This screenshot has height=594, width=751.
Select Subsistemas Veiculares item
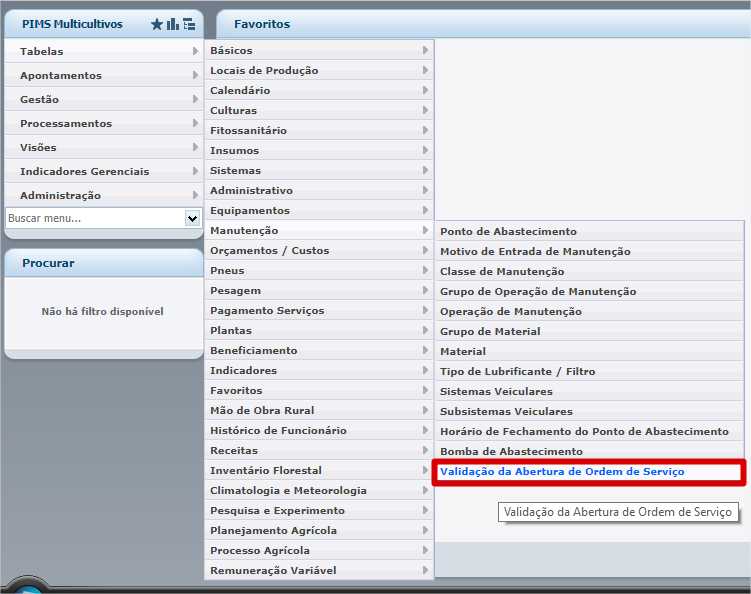click(x=589, y=411)
